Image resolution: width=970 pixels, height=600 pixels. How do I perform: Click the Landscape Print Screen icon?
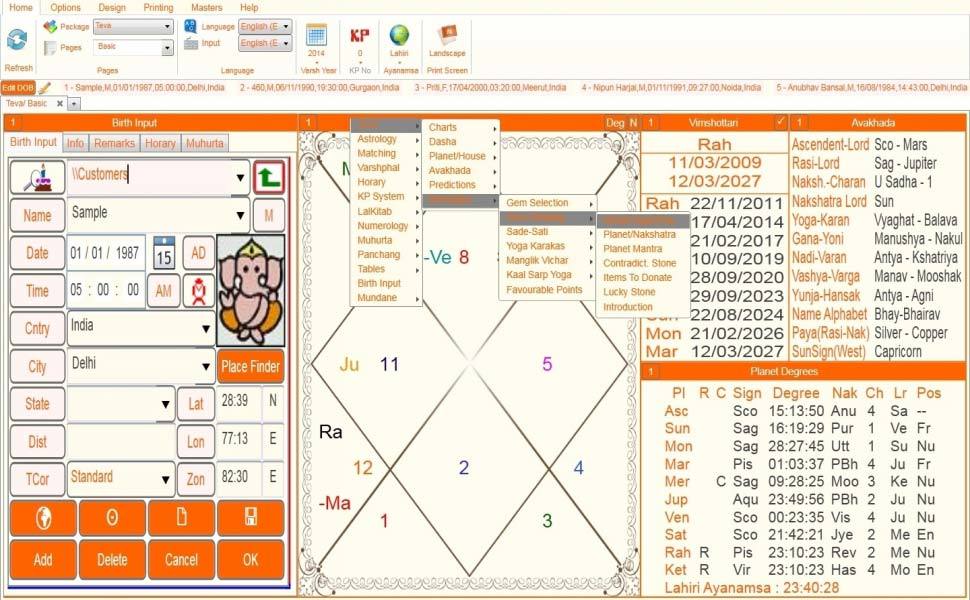pos(447,35)
